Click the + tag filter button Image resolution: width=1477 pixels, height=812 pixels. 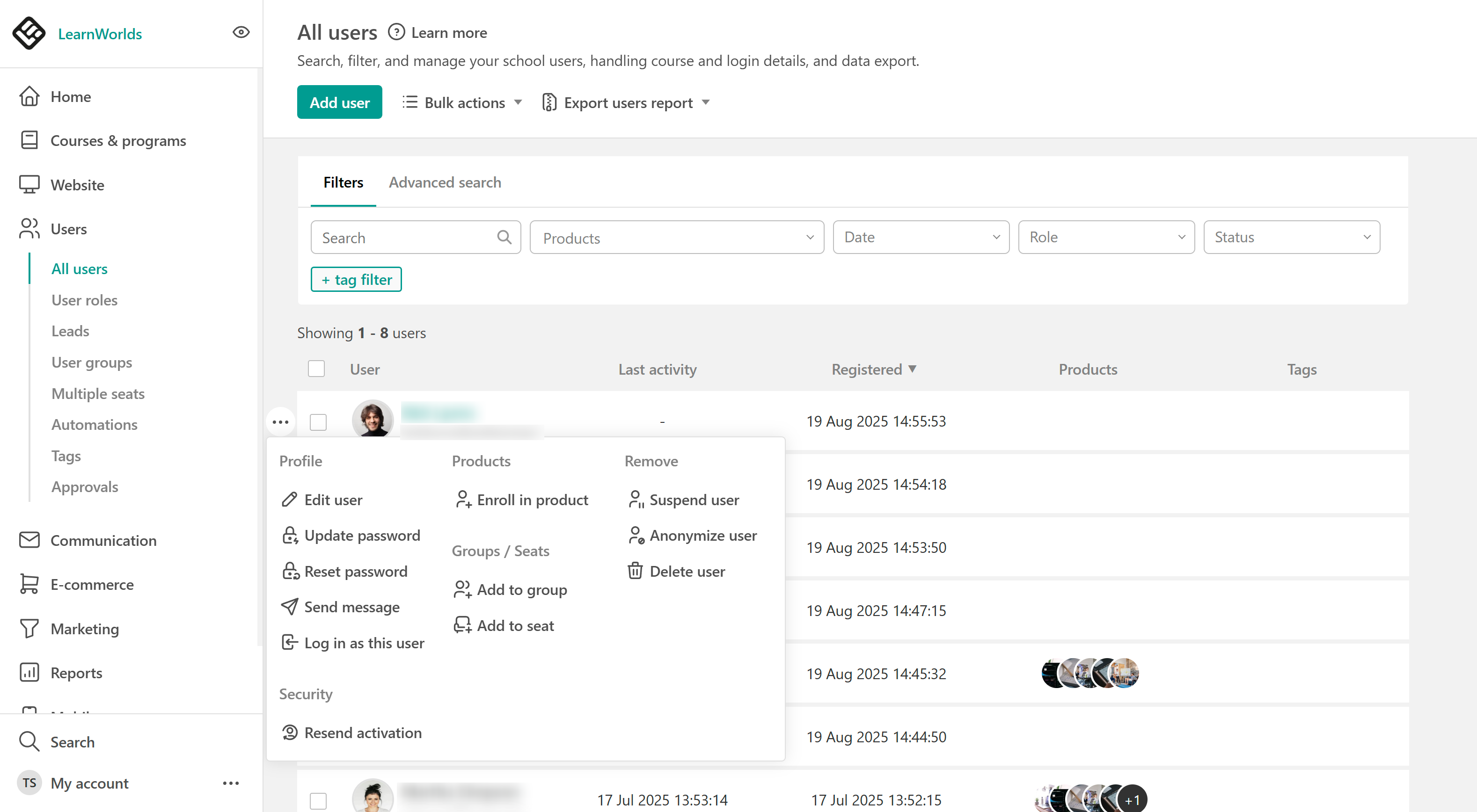click(356, 279)
